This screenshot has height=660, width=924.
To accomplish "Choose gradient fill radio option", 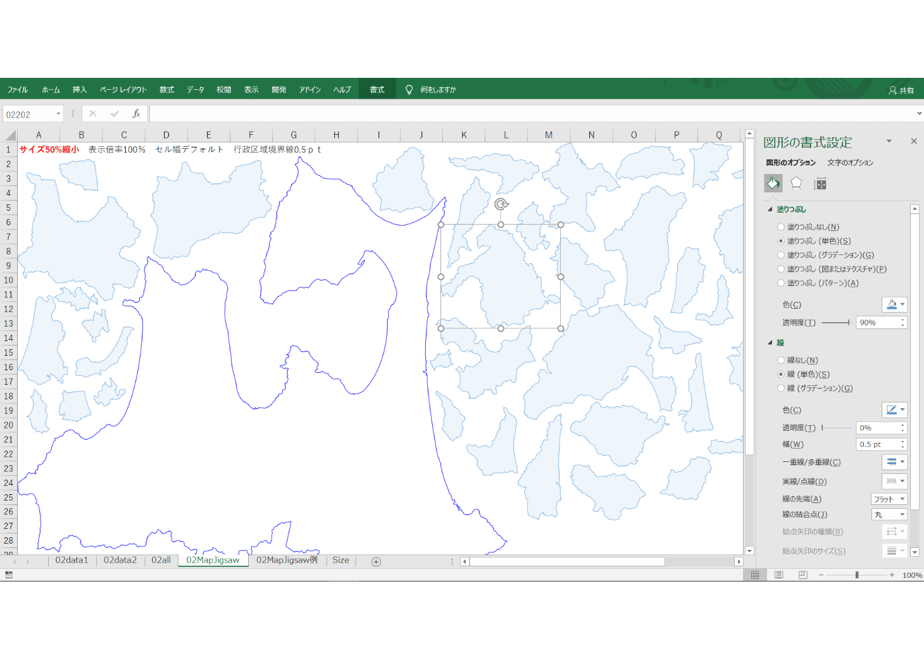I will tap(781, 255).
